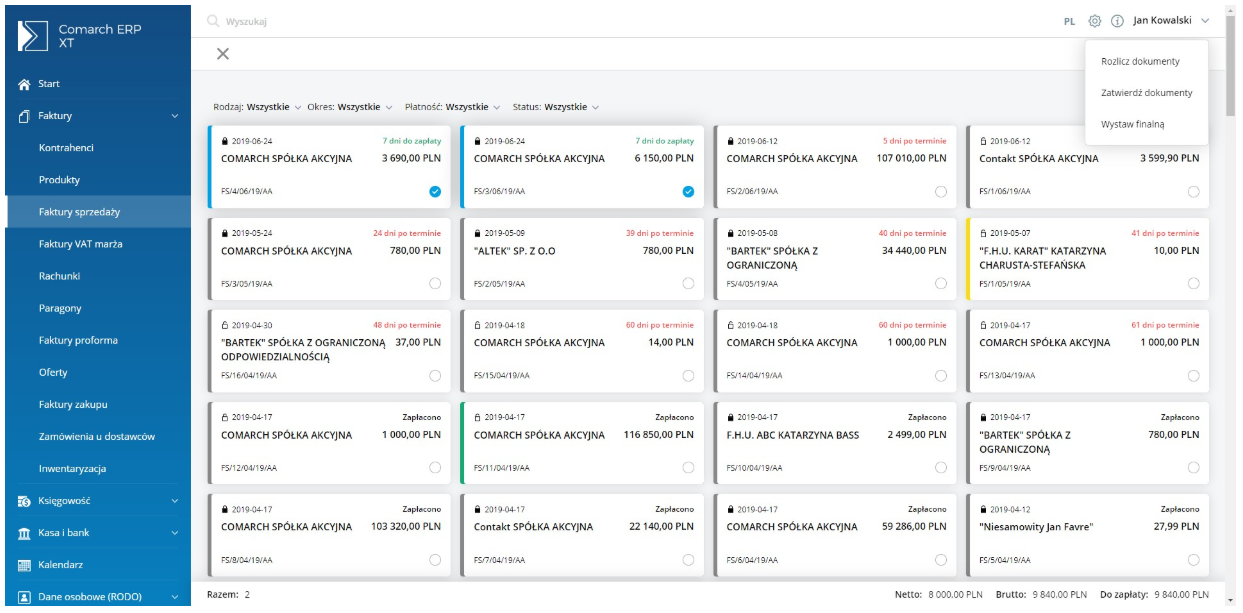This screenshot has width=1243, height=613.
Task: Select invoice FS/3/05/19/AA circle
Action: click(435, 283)
